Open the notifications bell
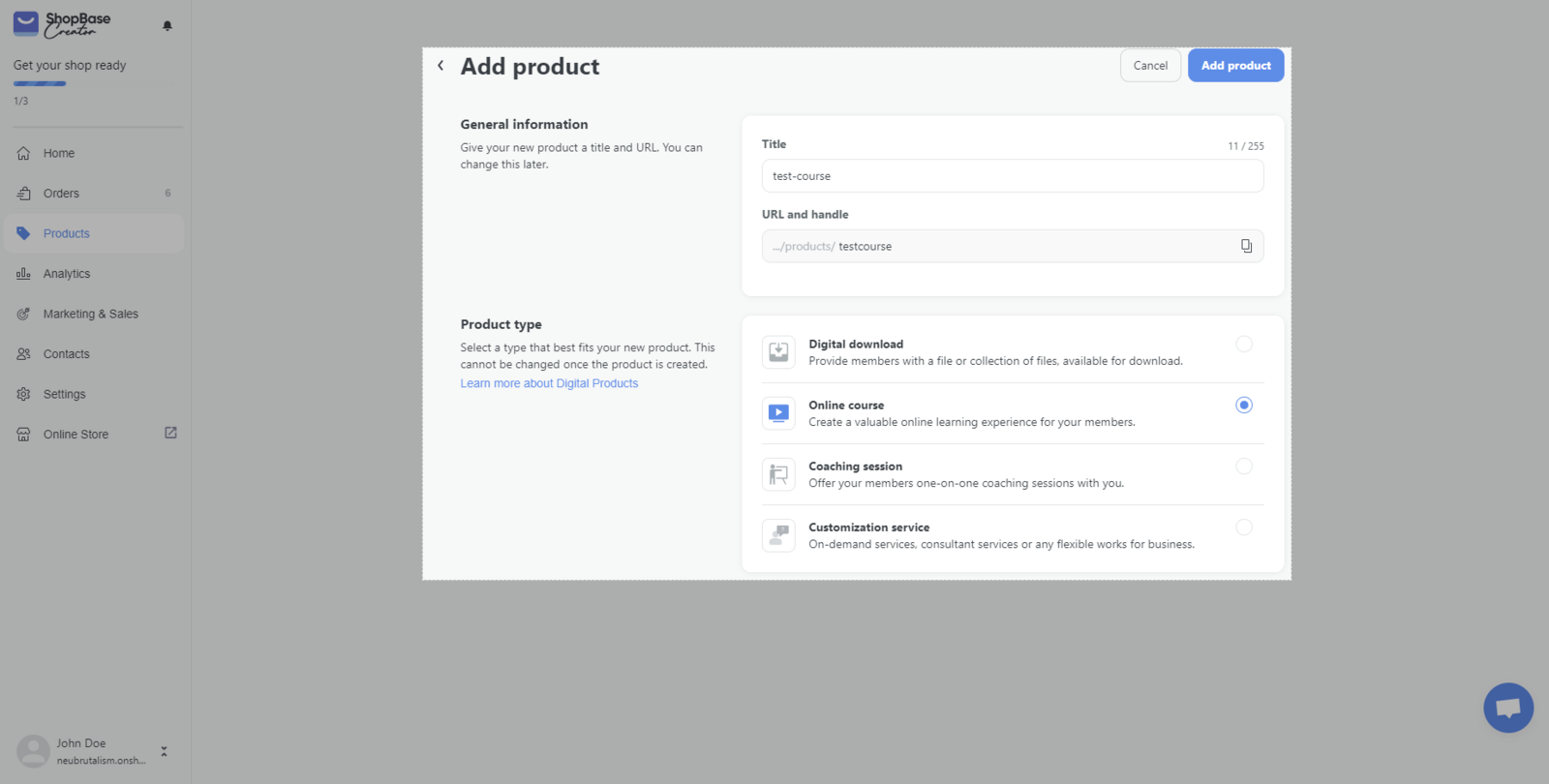The width and height of the screenshot is (1549, 784). (x=167, y=25)
